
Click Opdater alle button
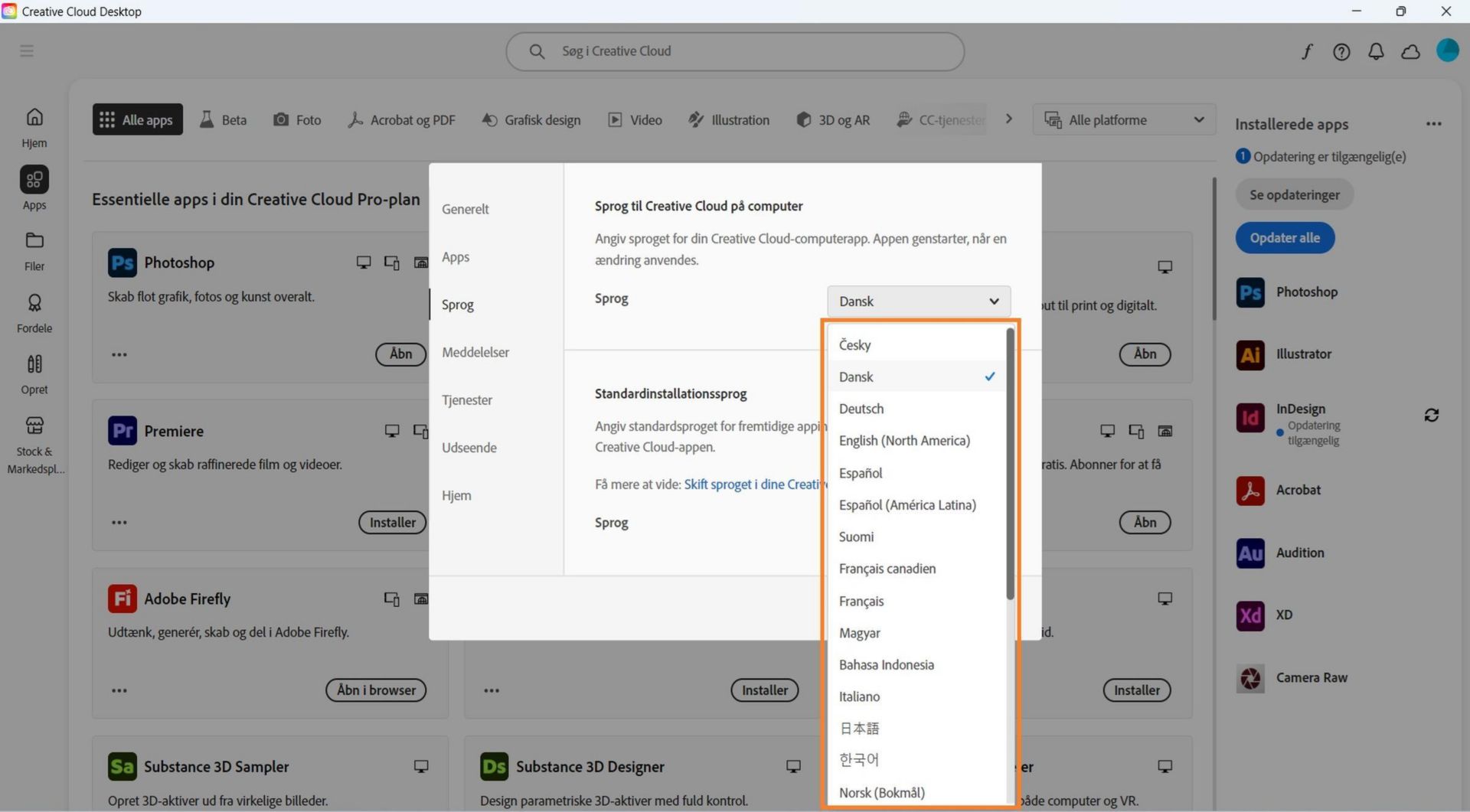pyautogui.click(x=1285, y=238)
